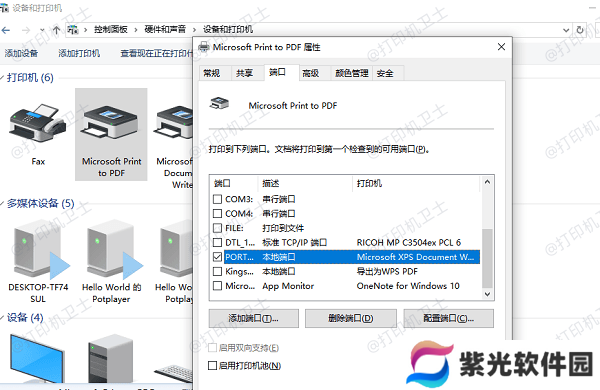Viewport: 600px width, 390px height.
Task: Select the Microsoft XPS Document W... entry
Action: point(415,257)
